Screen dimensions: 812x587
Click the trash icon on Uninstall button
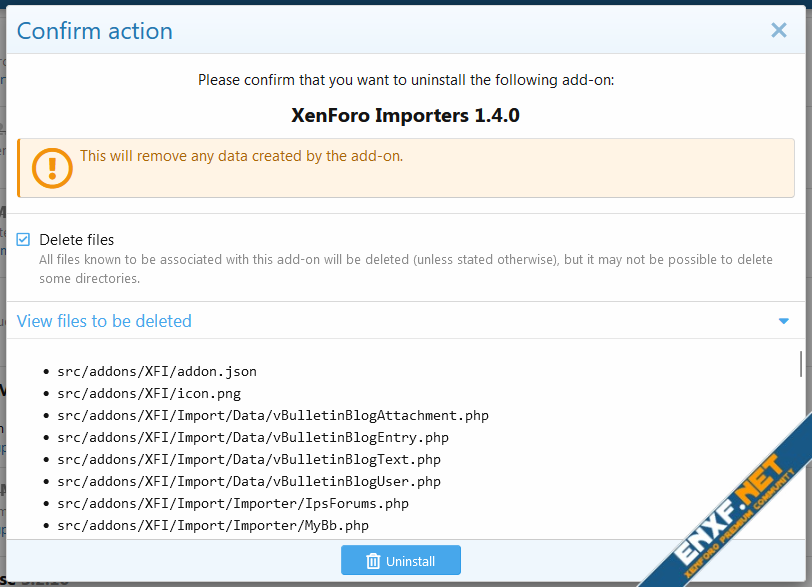[x=373, y=561]
